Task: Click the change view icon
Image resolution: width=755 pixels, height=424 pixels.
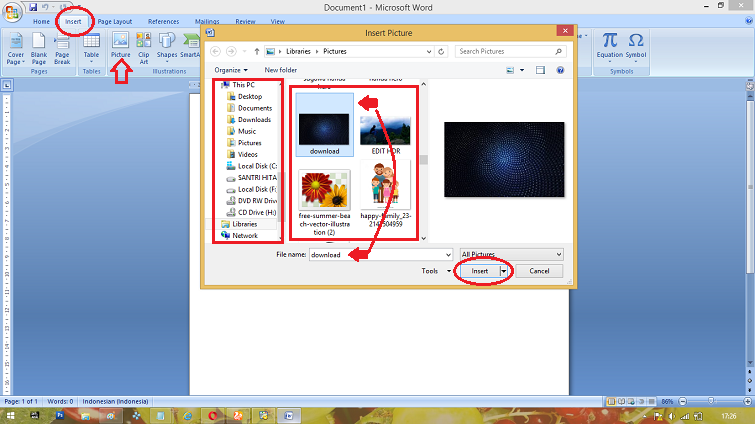Action: point(510,70)
